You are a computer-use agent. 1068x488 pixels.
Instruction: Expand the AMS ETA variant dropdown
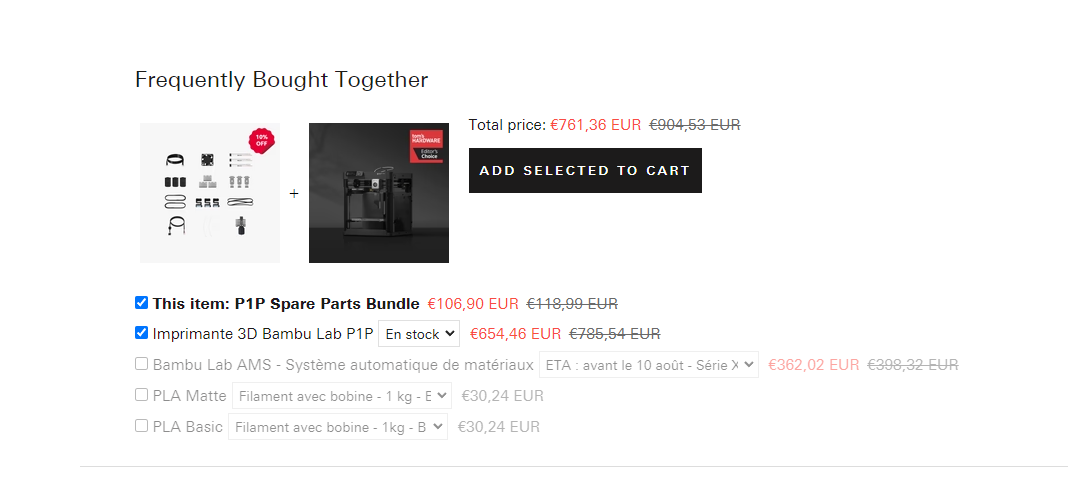(x=648, y=365)
